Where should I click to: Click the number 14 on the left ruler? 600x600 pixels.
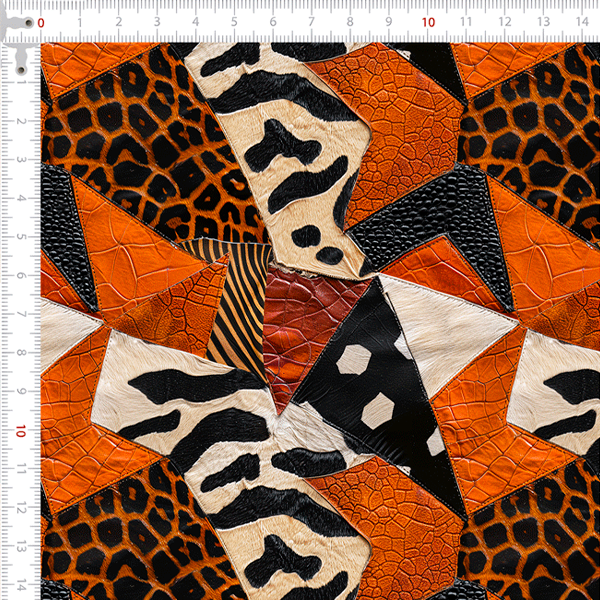(21, 585)
